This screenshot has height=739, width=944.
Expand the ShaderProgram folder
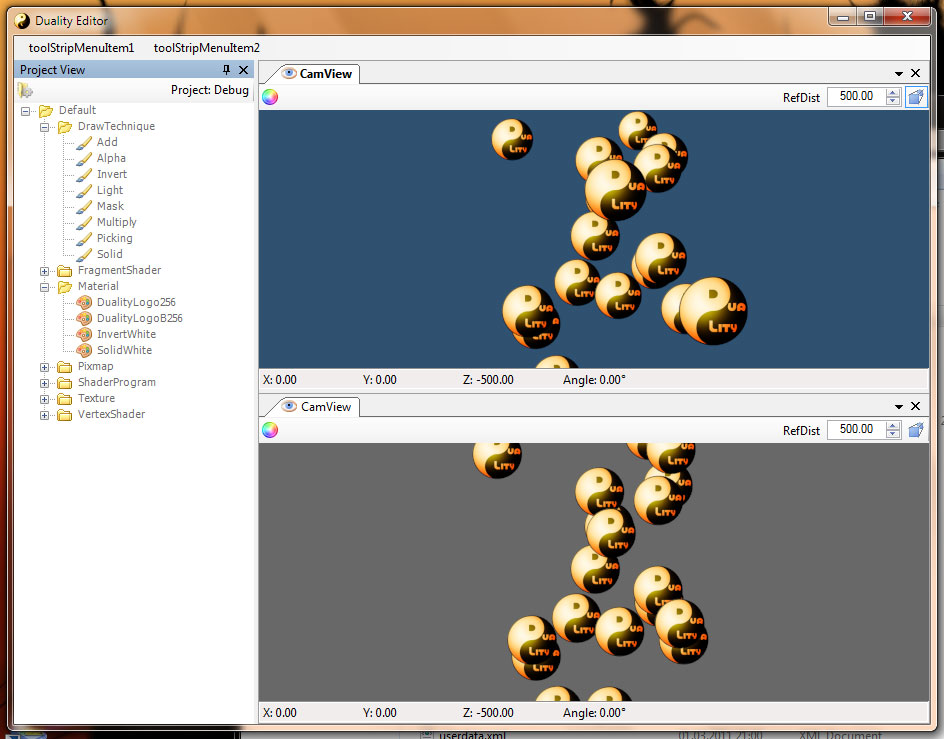[45, 383]
